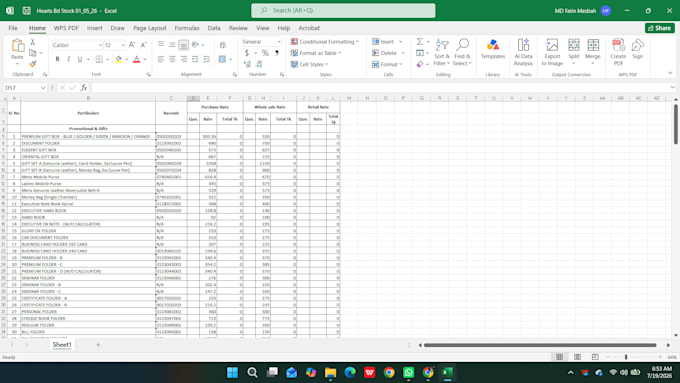Image resolution: width=680 pixels, height=383 pixels.
Task: Click the Find & Select button
Action: click(462, 52)
